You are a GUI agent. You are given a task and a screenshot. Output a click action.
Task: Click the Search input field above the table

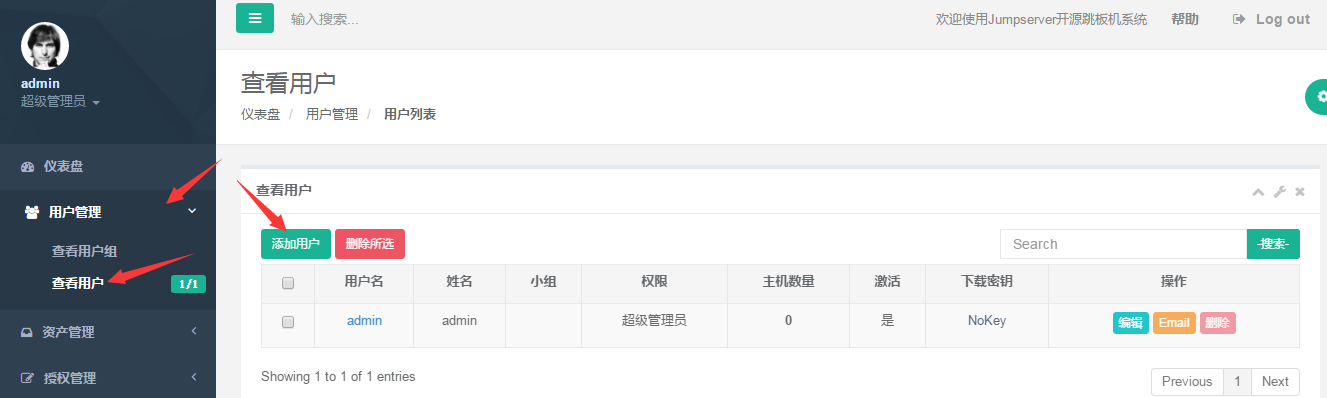1123,244
